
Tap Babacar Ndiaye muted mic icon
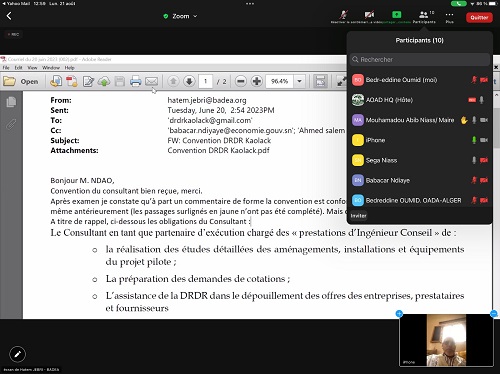tap(474, 180)
